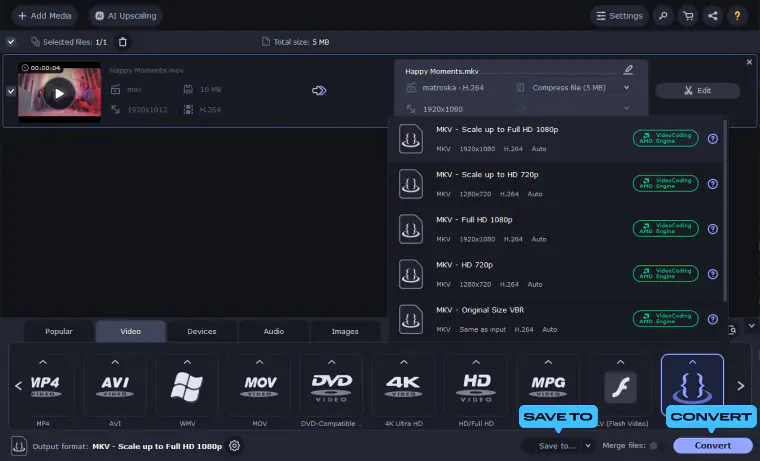Image resolution: width=760 pixels, height=461 pixels.
Task: Expand MPG presets with its up arrow
Action: click(x=548, y=362)
